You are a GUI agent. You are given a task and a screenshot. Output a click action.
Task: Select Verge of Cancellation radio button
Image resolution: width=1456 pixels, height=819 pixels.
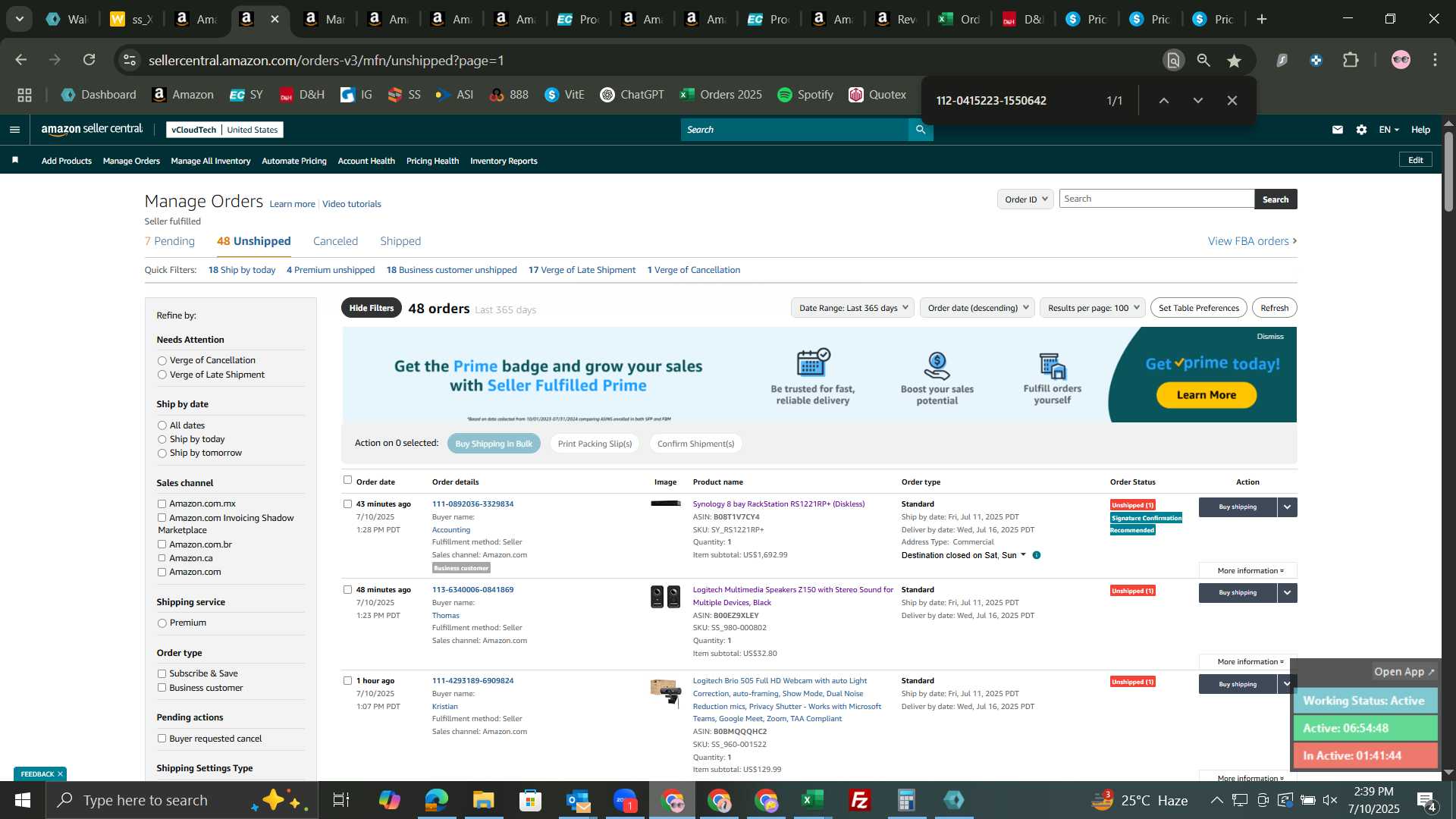click(162, 361)
